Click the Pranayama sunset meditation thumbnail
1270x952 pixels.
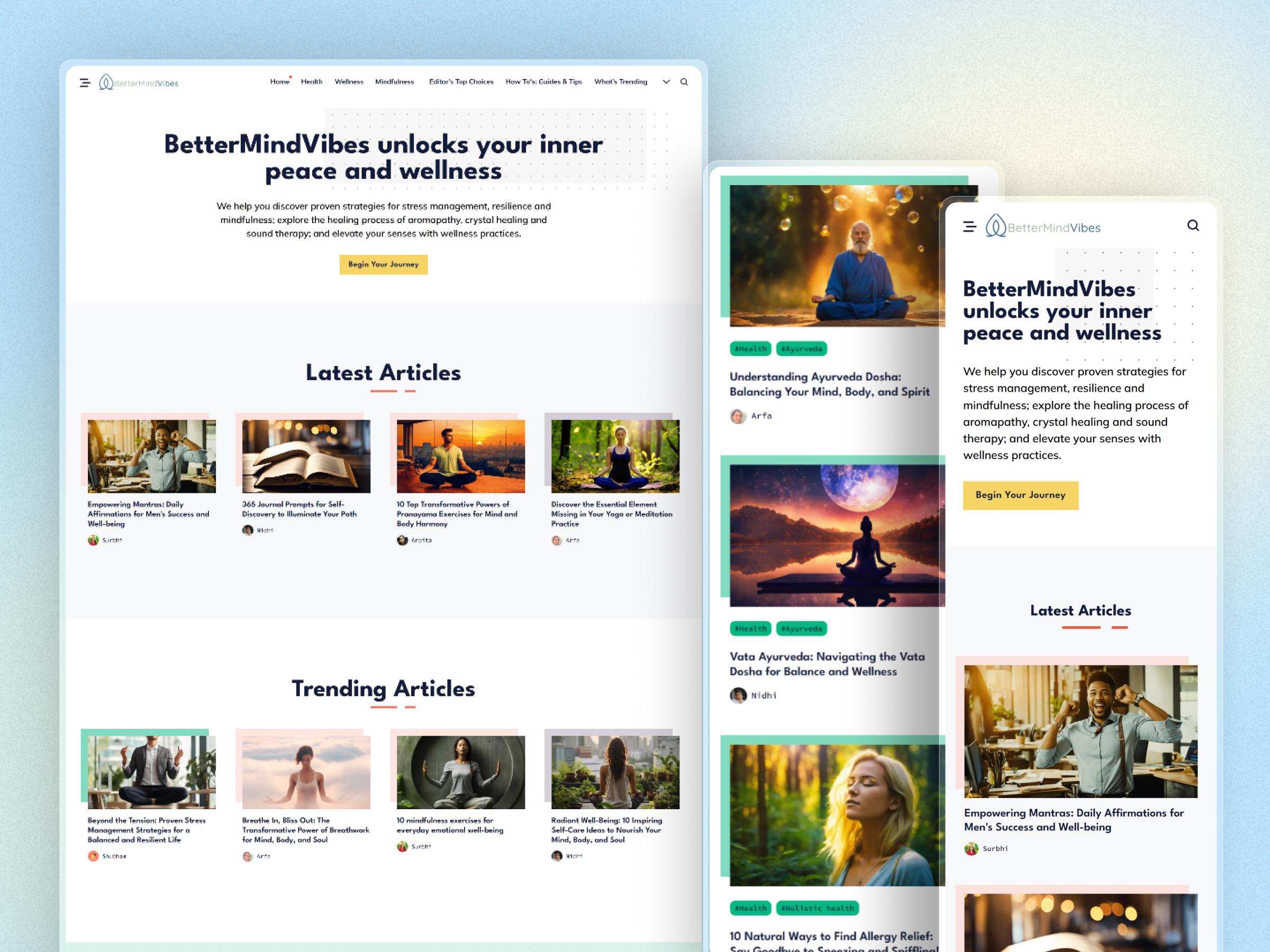[460, 456]
